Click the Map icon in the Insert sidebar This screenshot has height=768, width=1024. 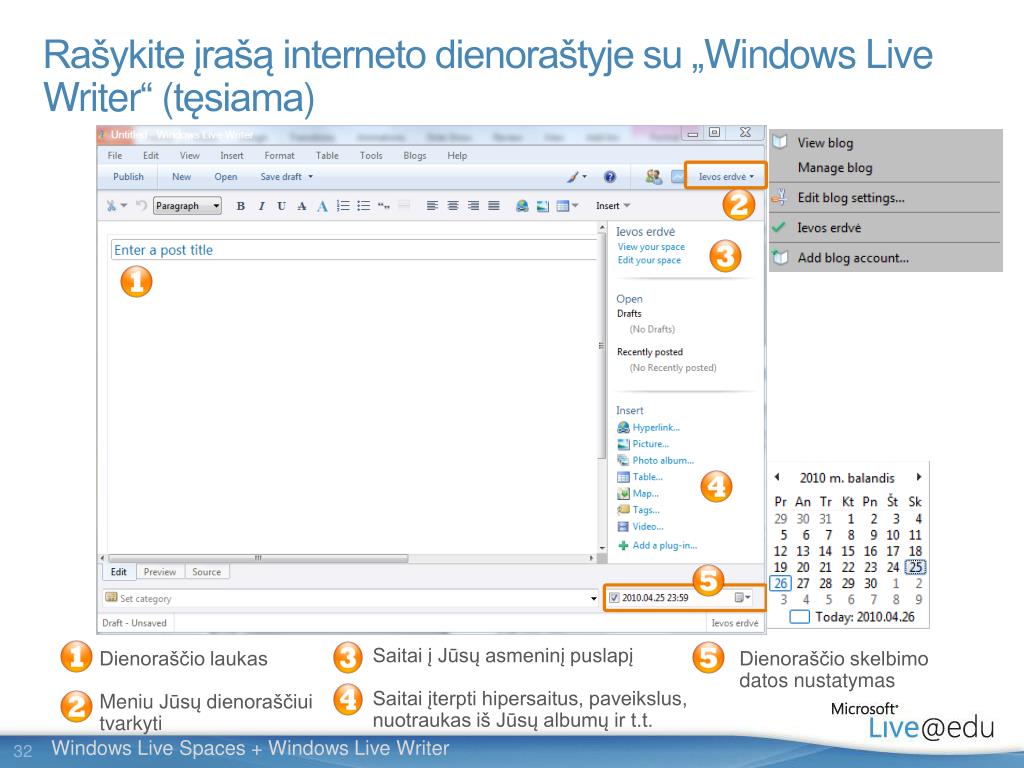click(623, 494)
